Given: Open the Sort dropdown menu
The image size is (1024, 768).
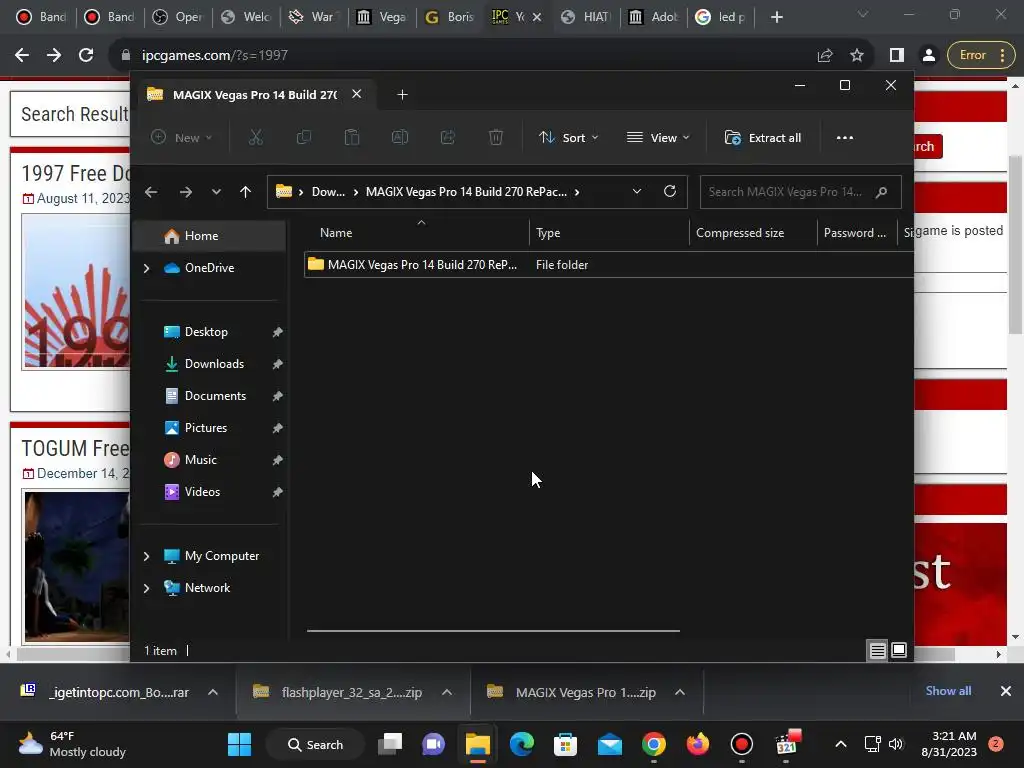Looking at the screenshot, I should (568, 138).
